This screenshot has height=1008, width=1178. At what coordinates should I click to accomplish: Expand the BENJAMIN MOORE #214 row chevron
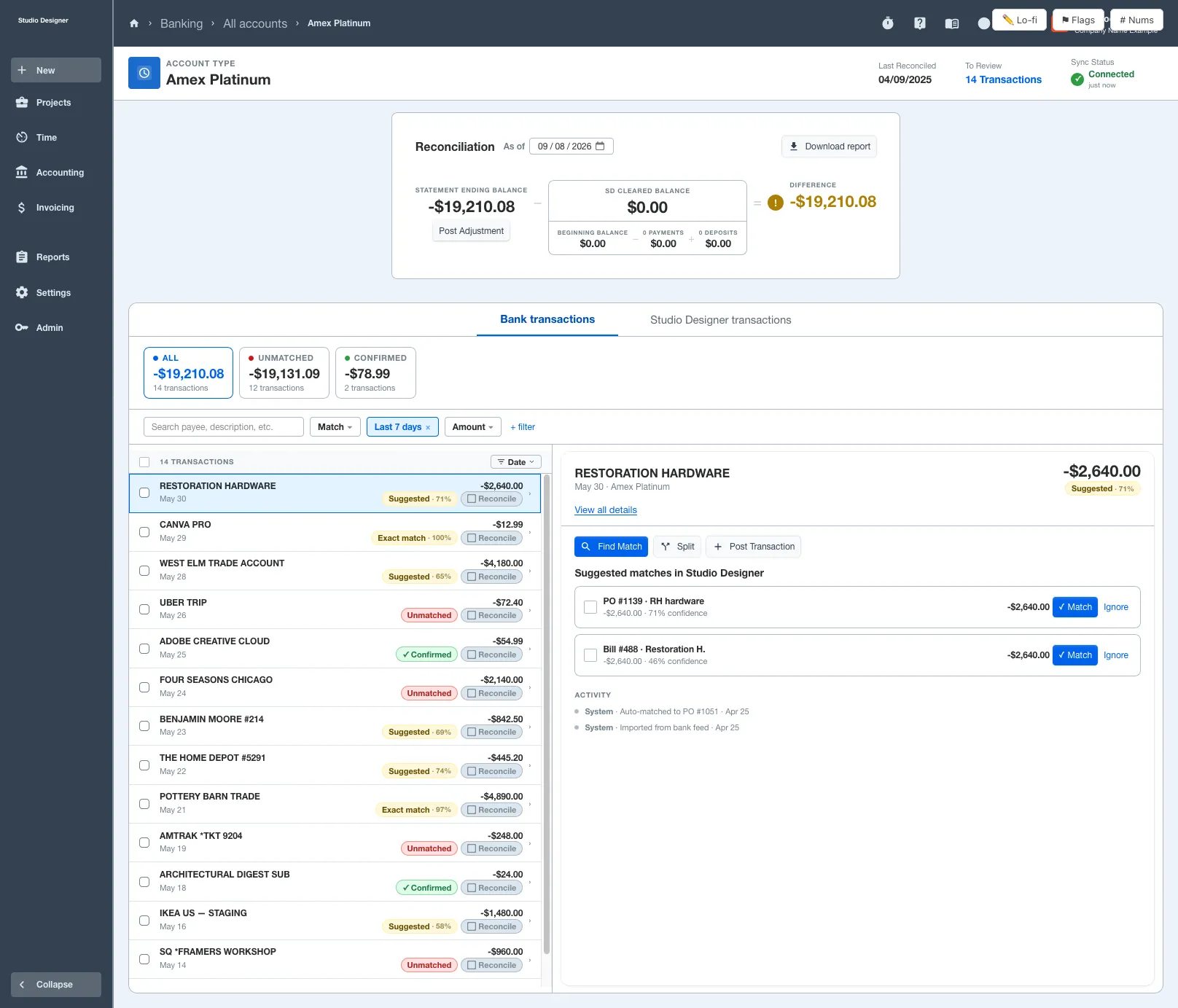point(530,727)
